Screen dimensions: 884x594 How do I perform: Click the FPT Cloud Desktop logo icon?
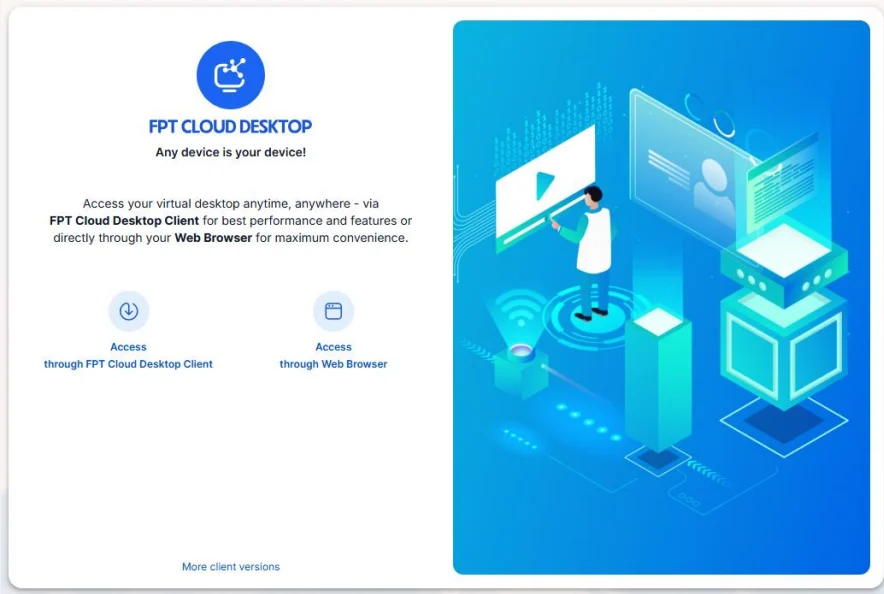231,75
